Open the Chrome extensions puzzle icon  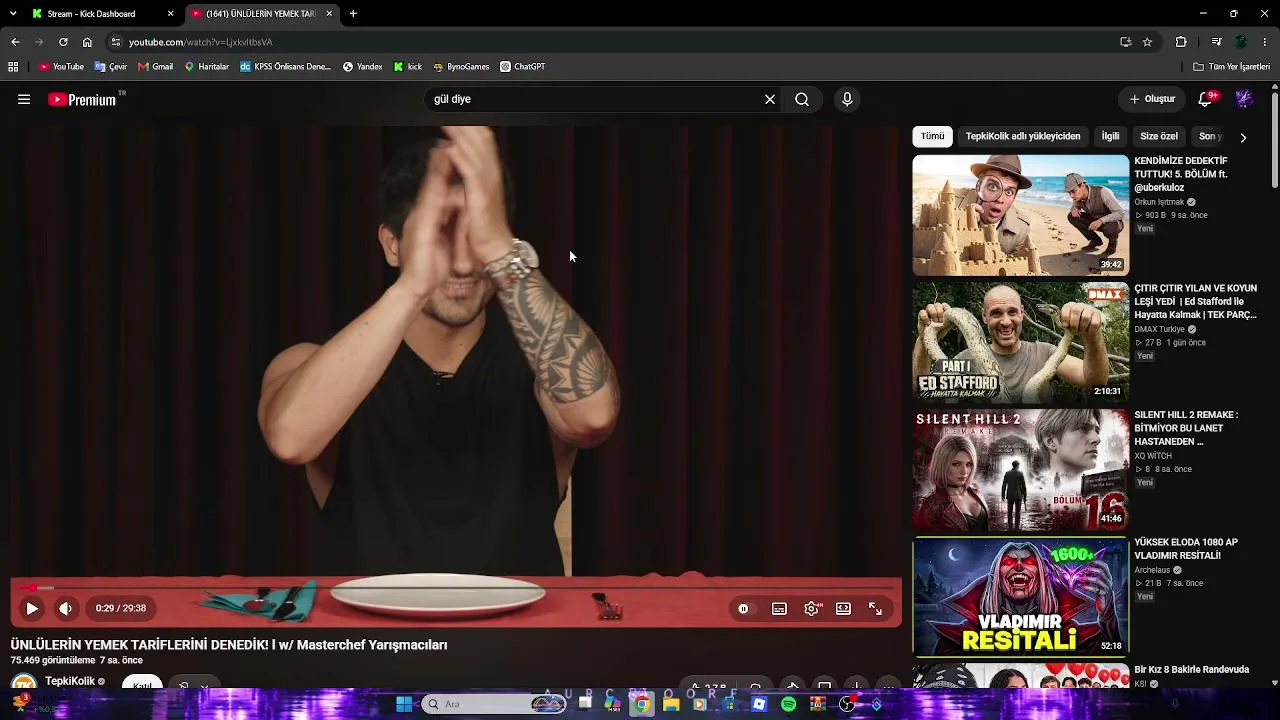(1181, 42)
